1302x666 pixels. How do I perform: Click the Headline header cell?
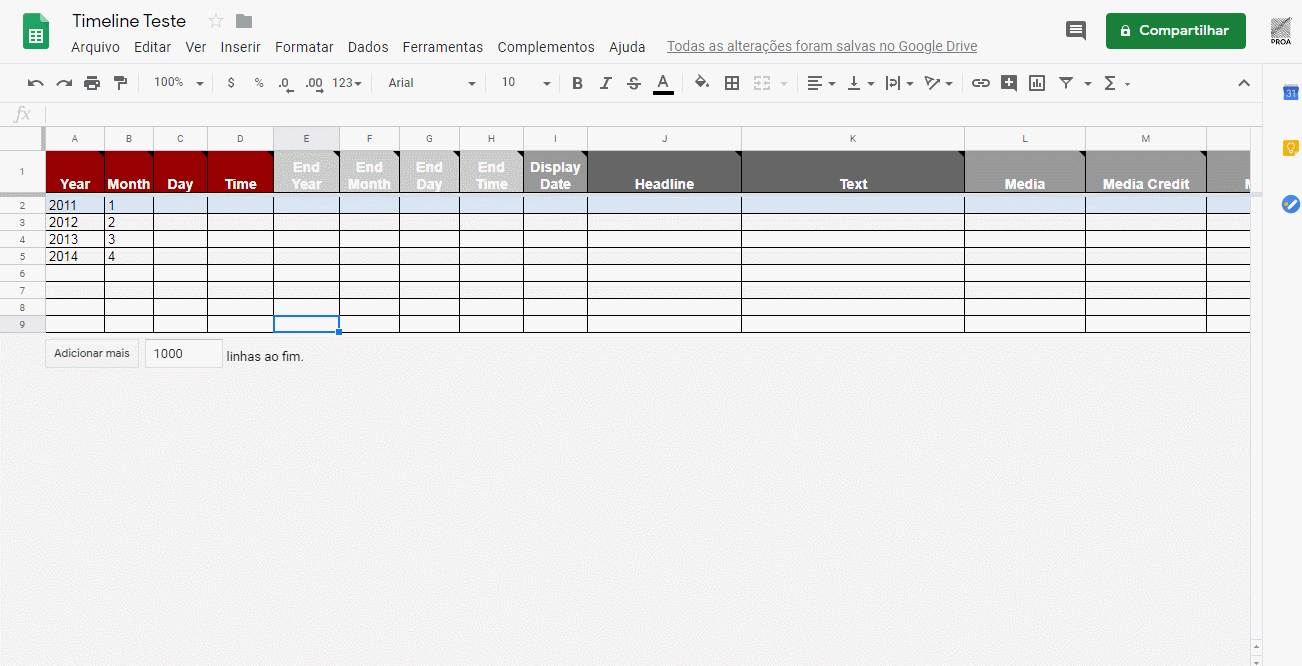point(664,172)
